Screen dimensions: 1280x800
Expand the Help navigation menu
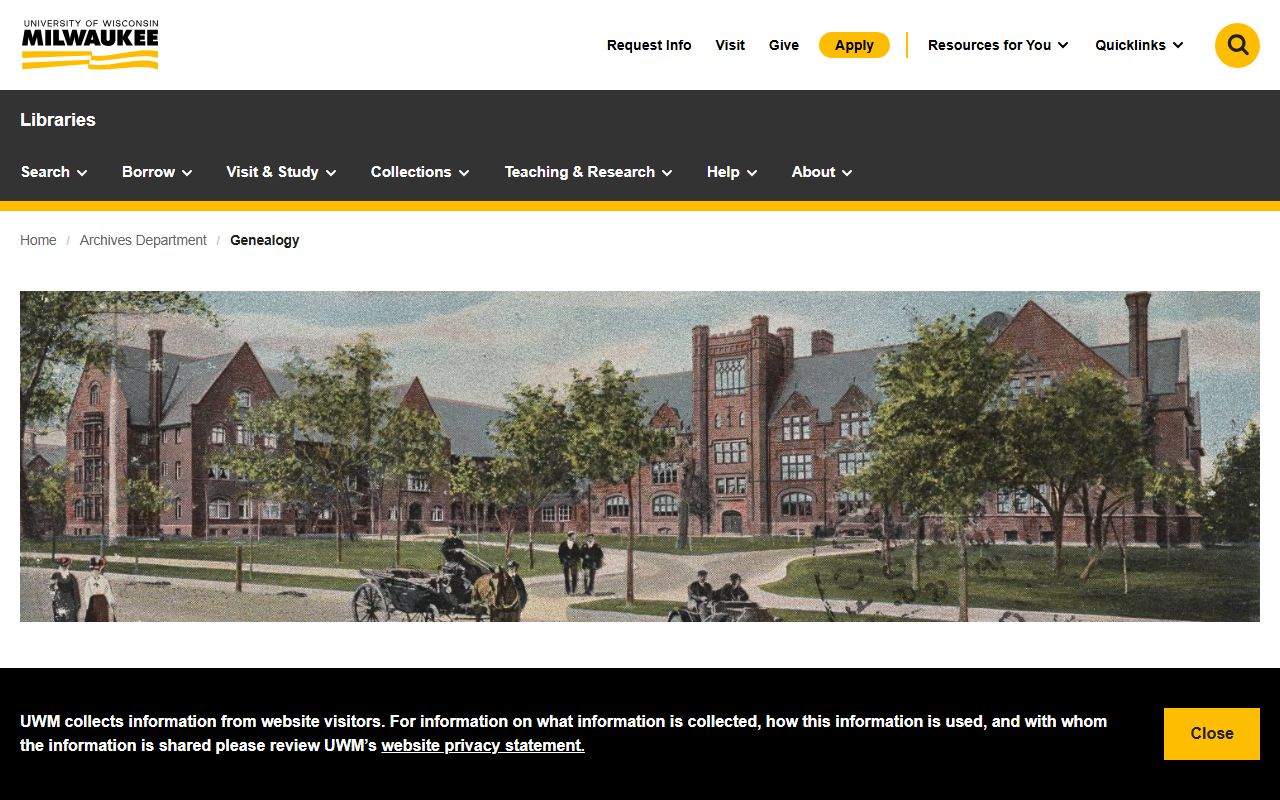(x=732, y=172)
